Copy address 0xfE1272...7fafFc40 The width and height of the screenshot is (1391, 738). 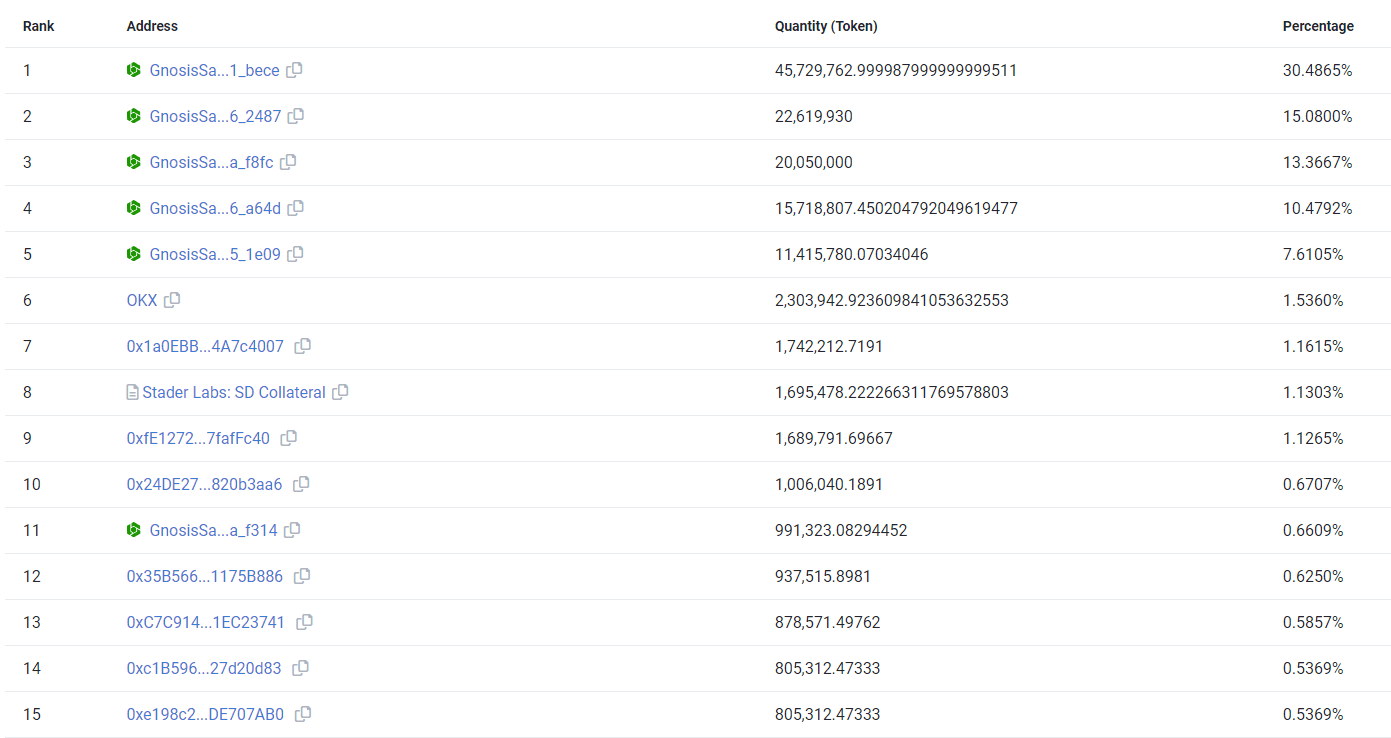289,438
